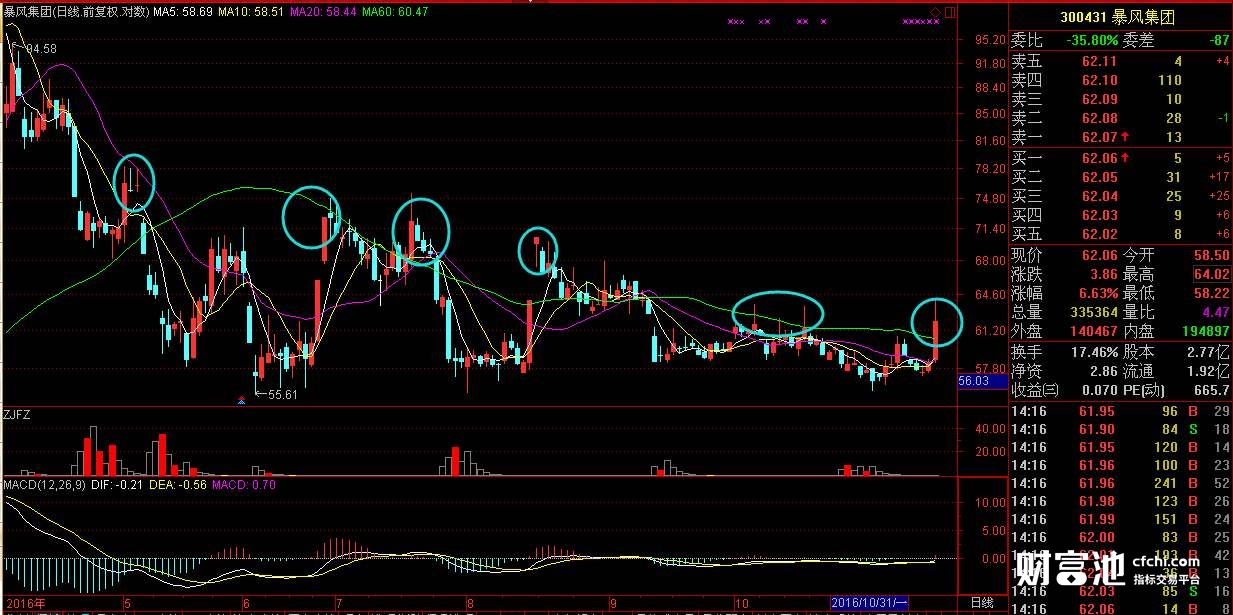Click the panel split icon beside the diamond
This screenshot has height=615, width=1233.
click(950, 11)
